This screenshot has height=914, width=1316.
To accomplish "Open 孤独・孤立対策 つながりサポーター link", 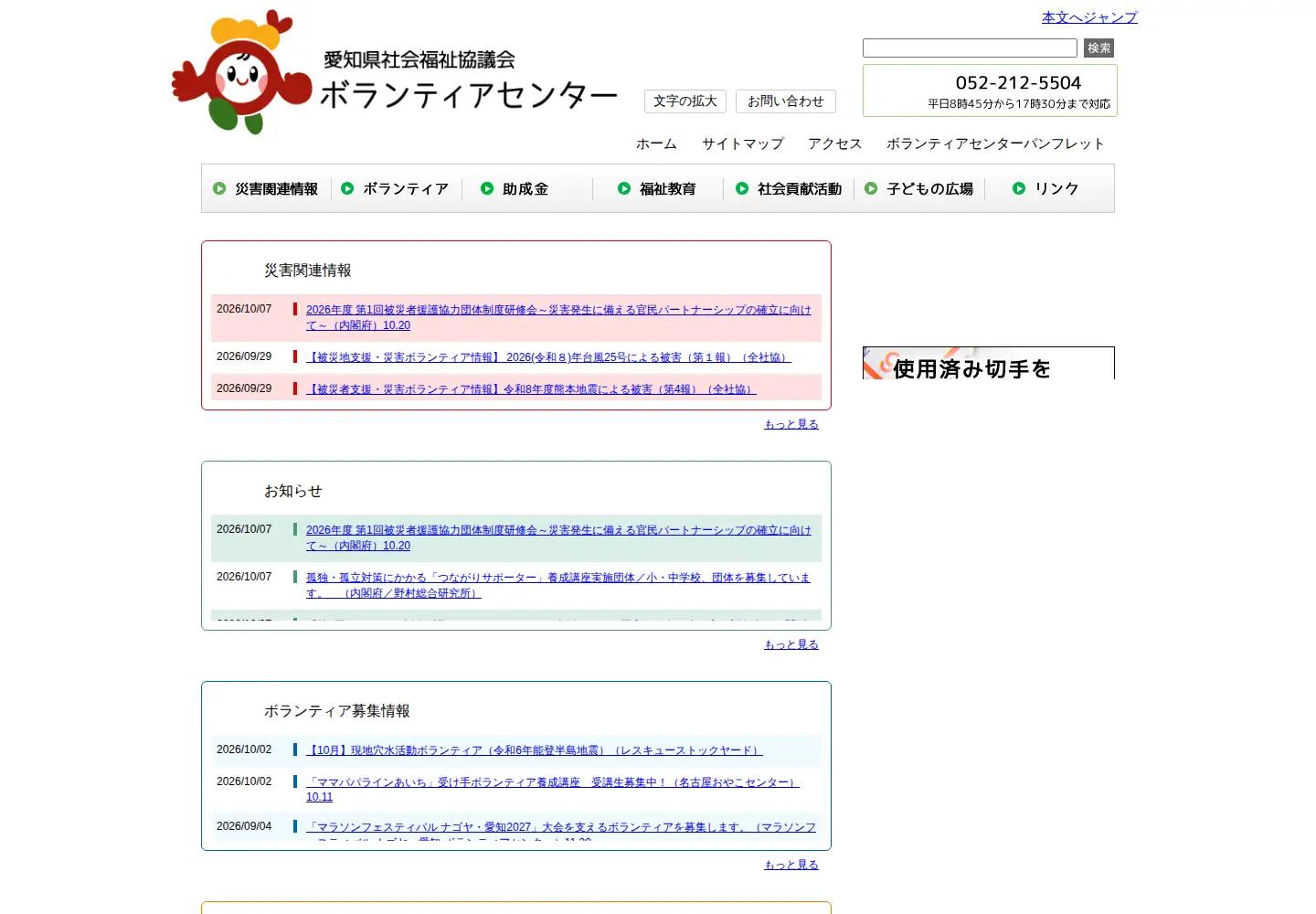I will tap(558, 585).
